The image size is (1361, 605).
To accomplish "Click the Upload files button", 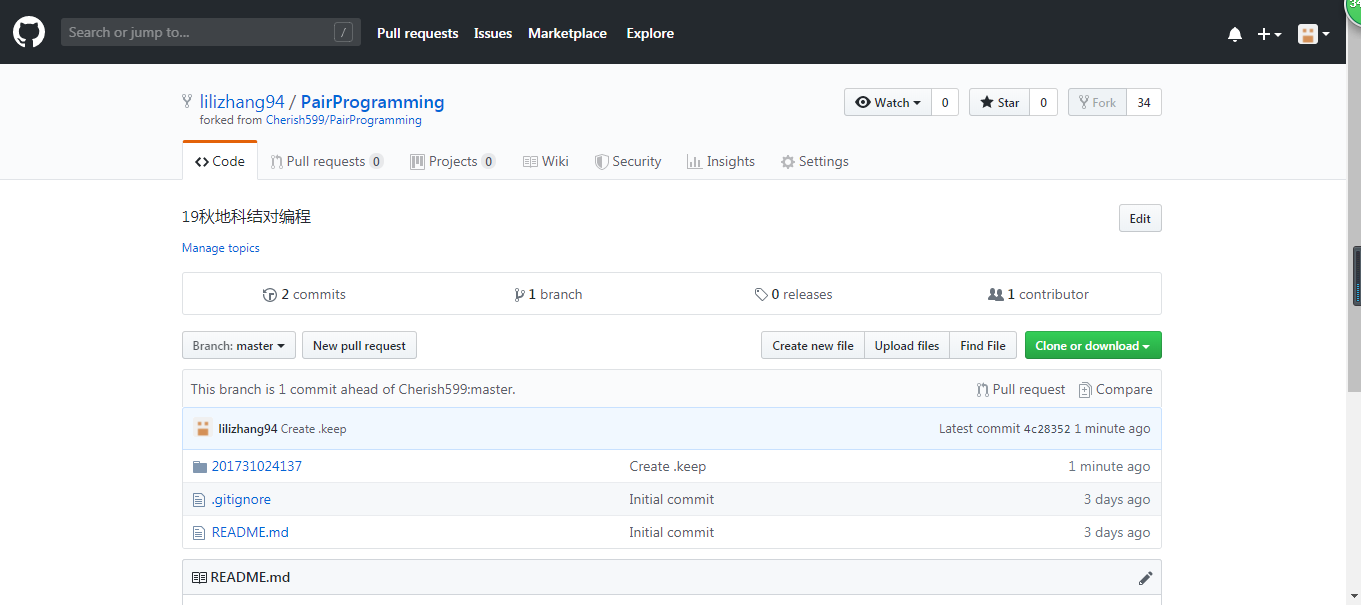I will pos(907,345).
